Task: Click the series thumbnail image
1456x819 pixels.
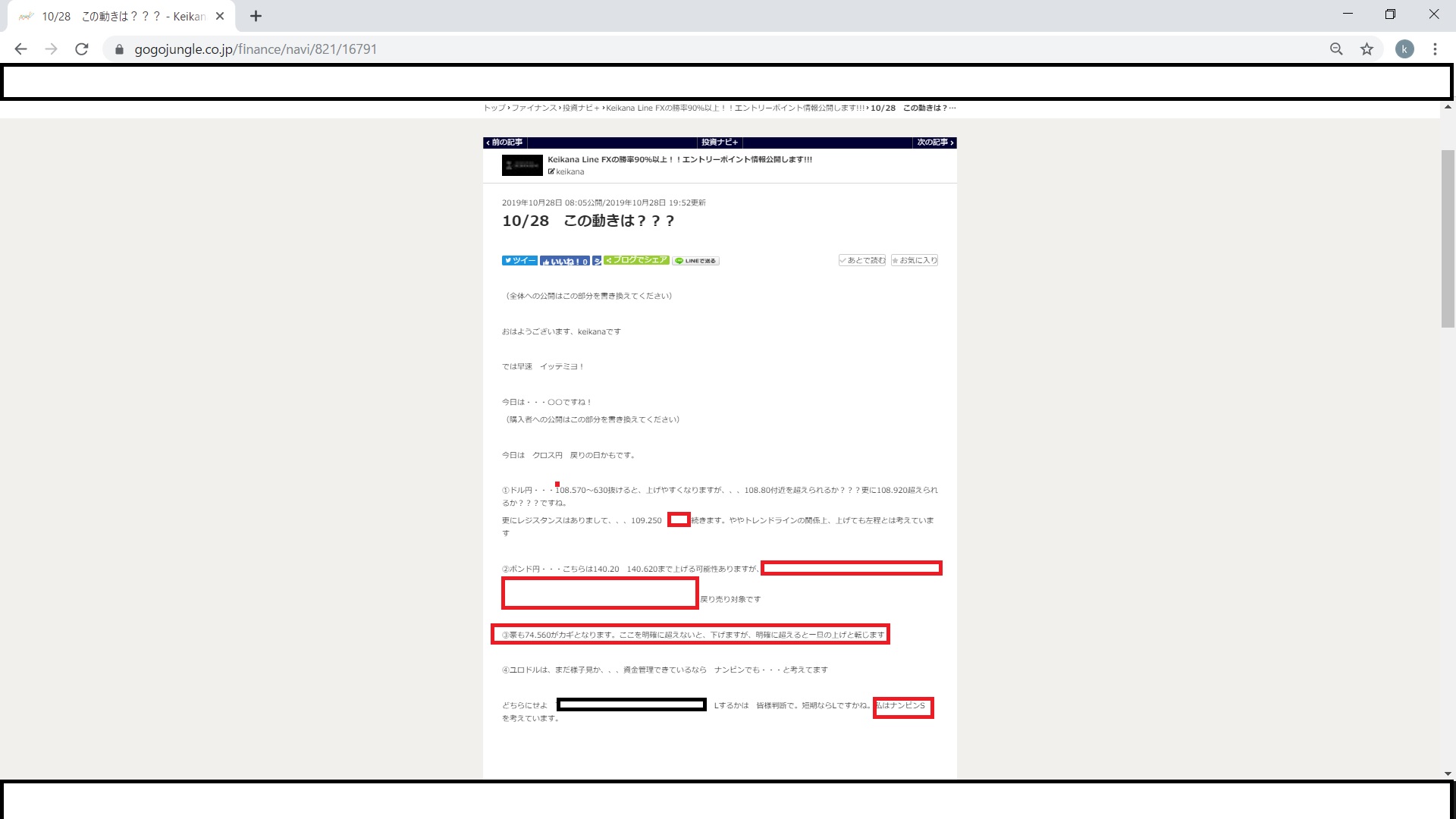Action: click(x=522, y=165)
